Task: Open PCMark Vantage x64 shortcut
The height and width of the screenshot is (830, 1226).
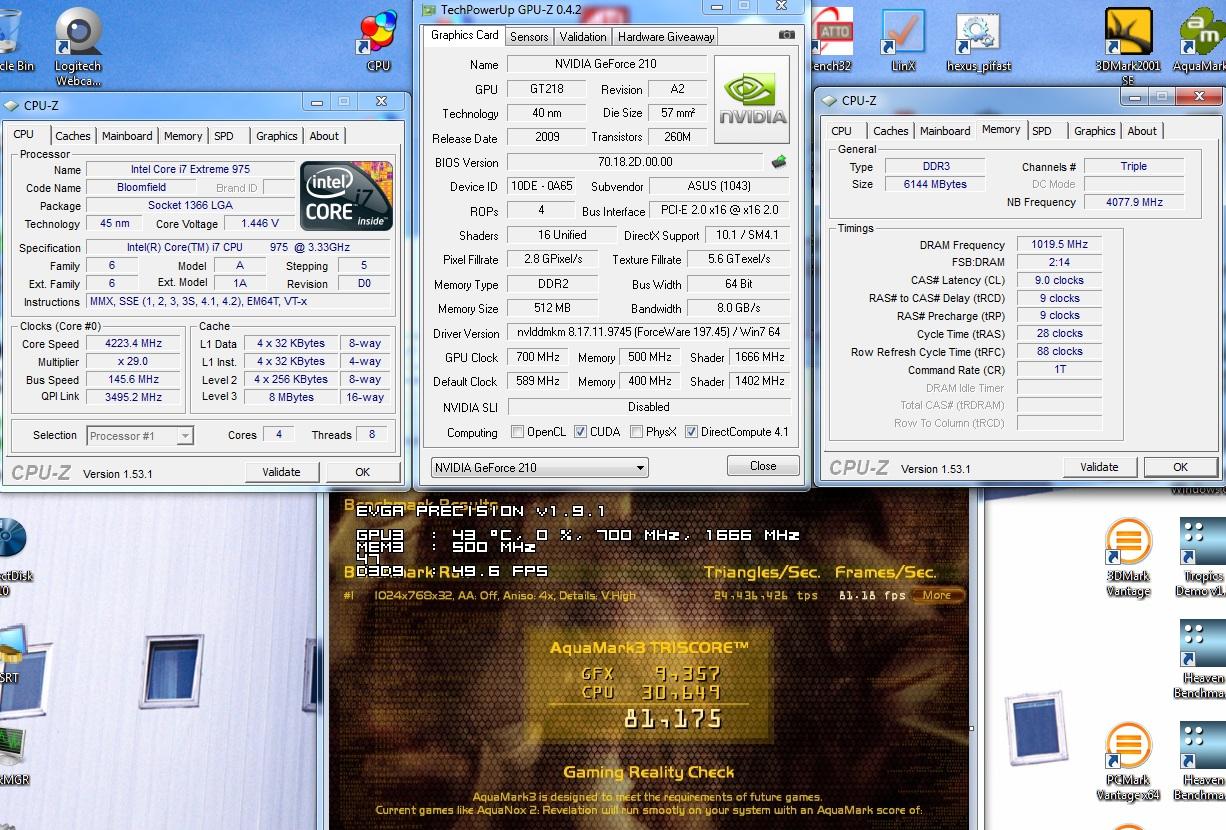Action: 1128,762
